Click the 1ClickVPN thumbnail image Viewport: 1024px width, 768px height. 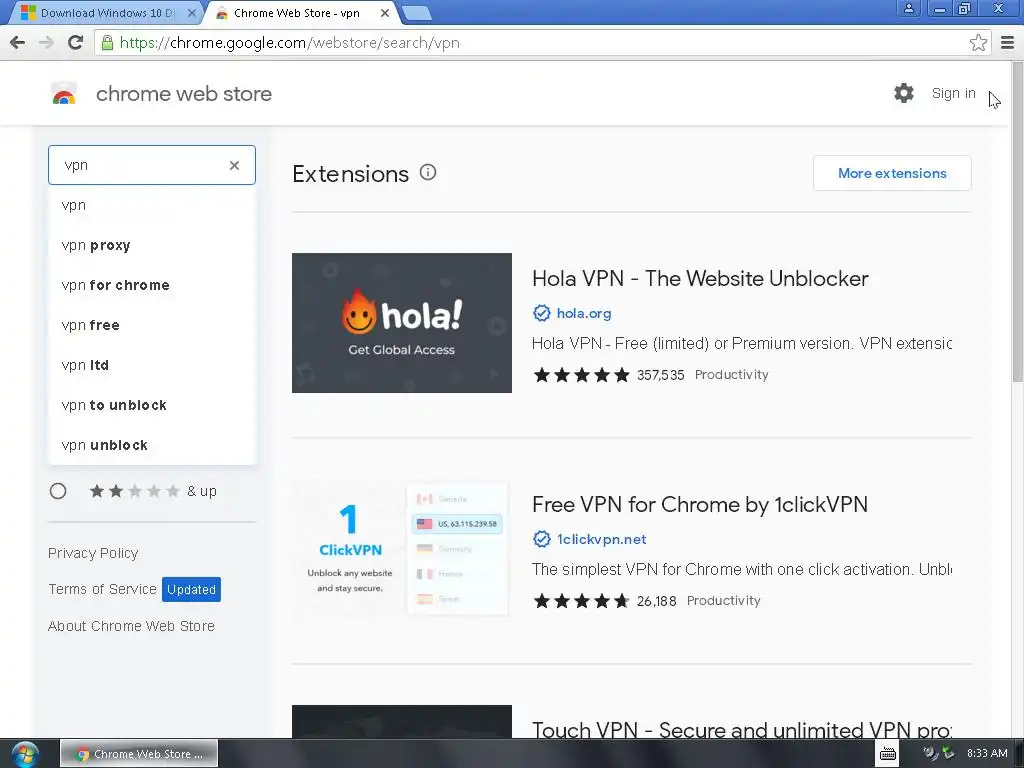[402, 549]
